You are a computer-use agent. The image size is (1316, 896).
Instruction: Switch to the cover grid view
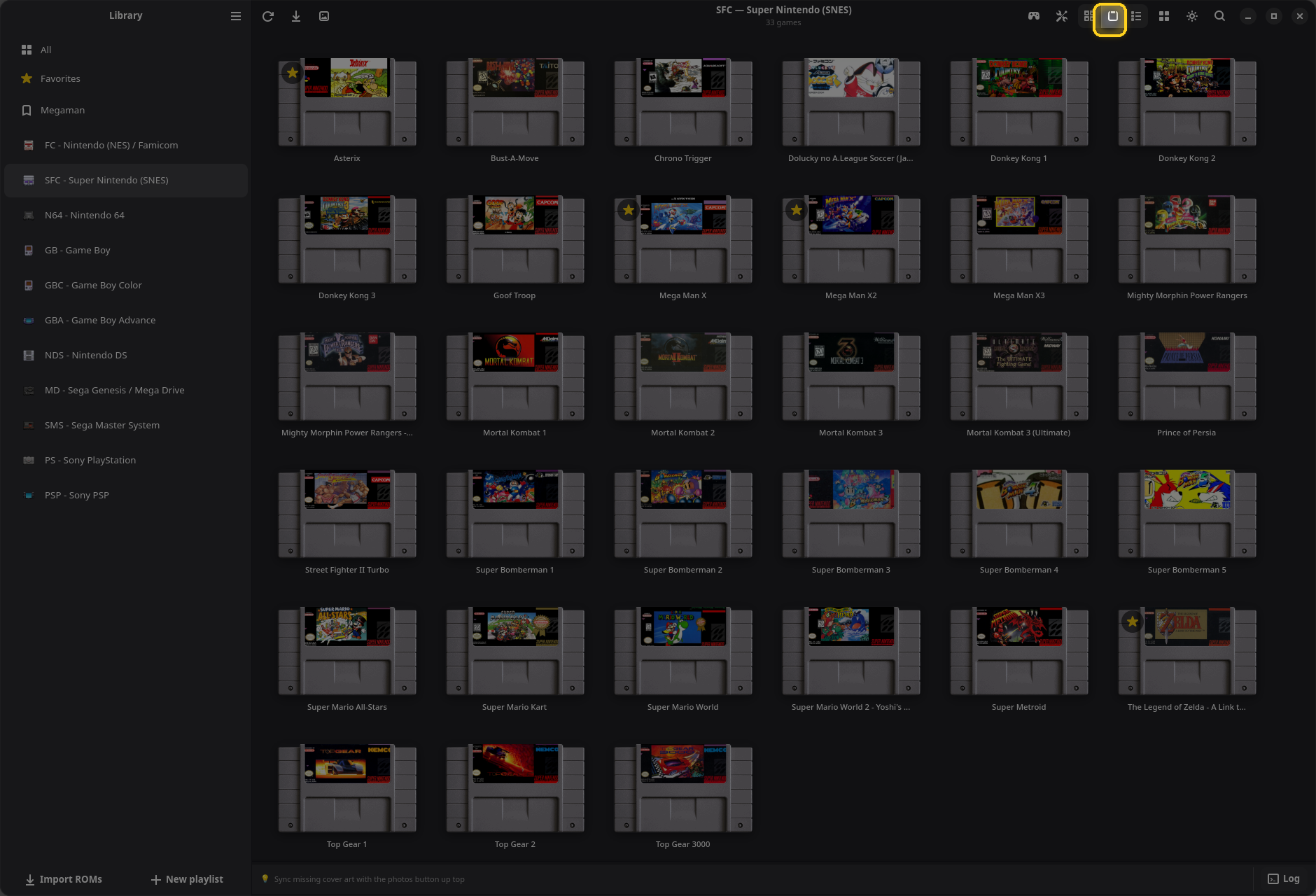[1088, 16]
